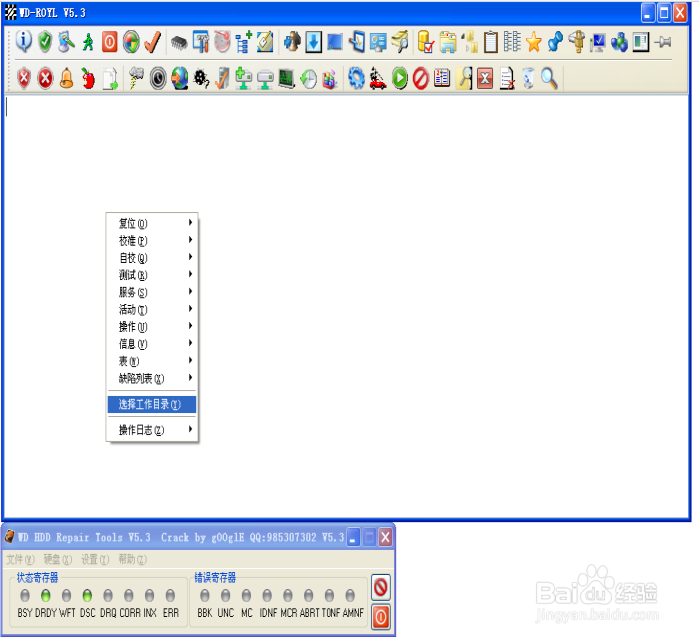
Task: Click the black memory chip icon
Action: tap(179, 43)
